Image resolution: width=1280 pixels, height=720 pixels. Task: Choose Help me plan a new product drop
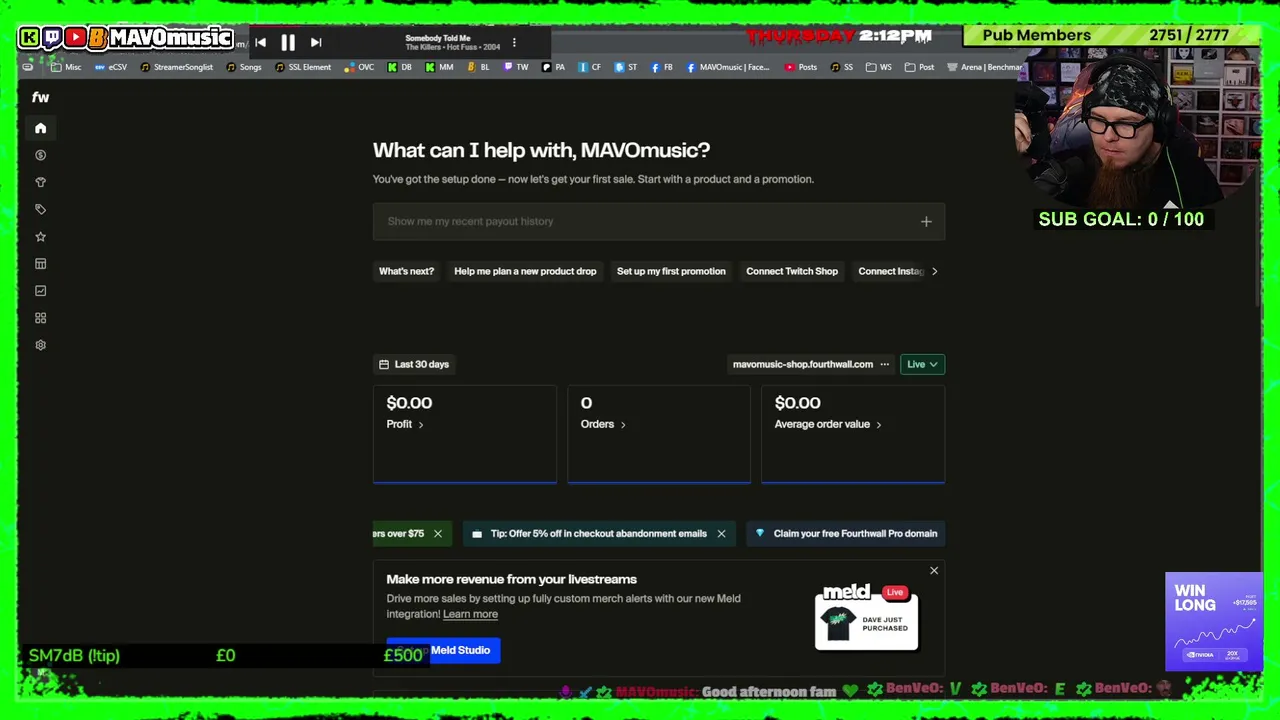(x=525, y=271)
